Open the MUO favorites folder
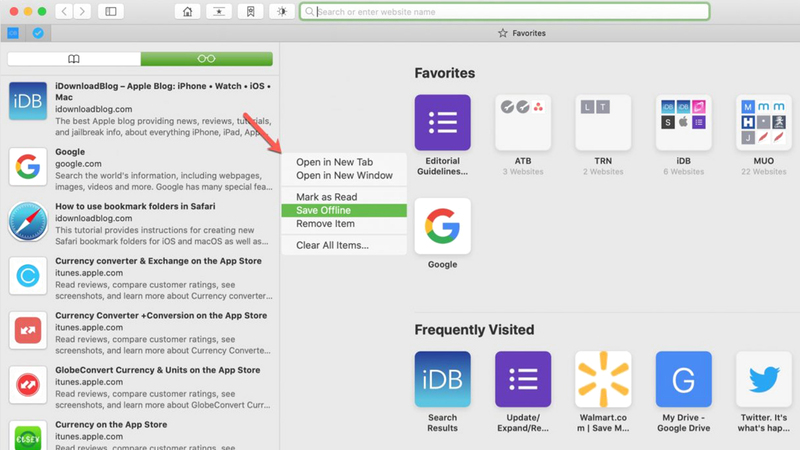Screen dimensions: 800x450 (x=763, y=123)
